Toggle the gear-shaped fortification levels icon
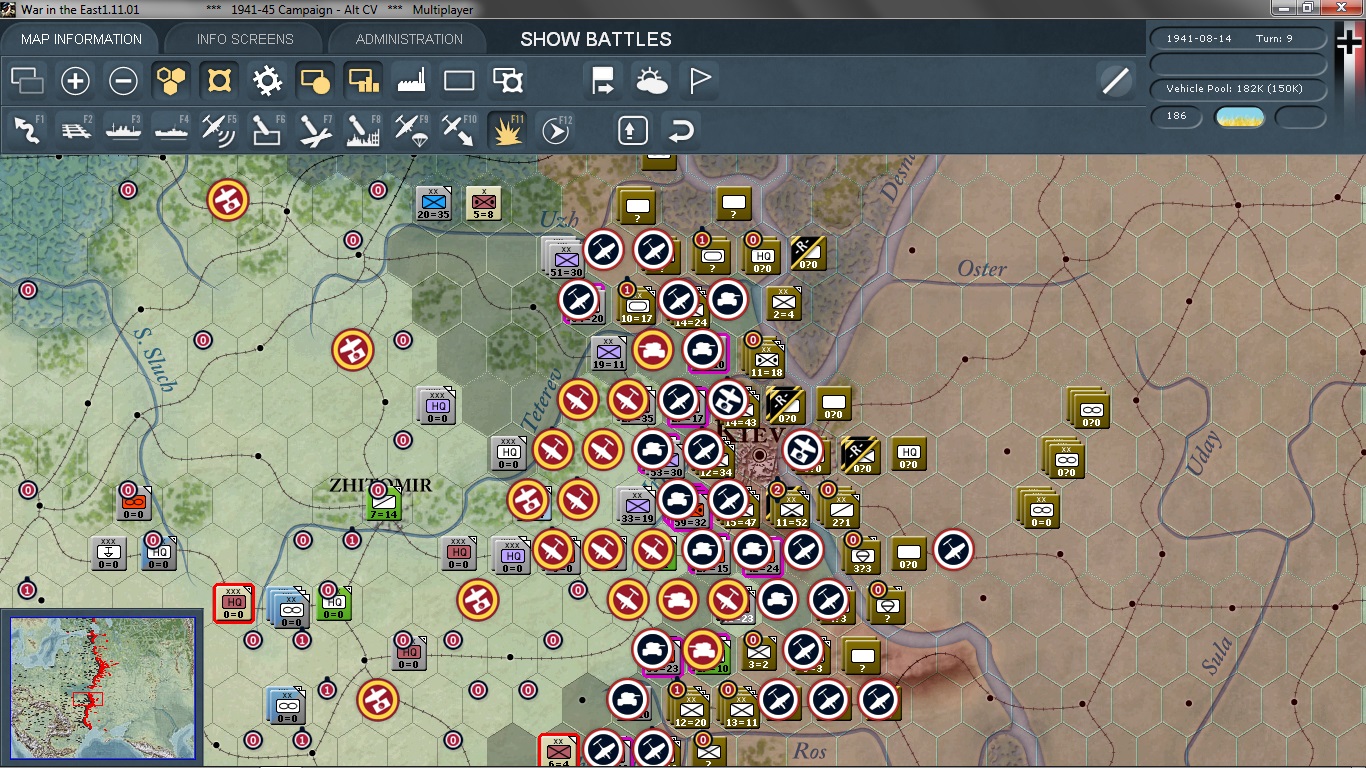Viewport: 1366px width, 768px height. [267, 81]
